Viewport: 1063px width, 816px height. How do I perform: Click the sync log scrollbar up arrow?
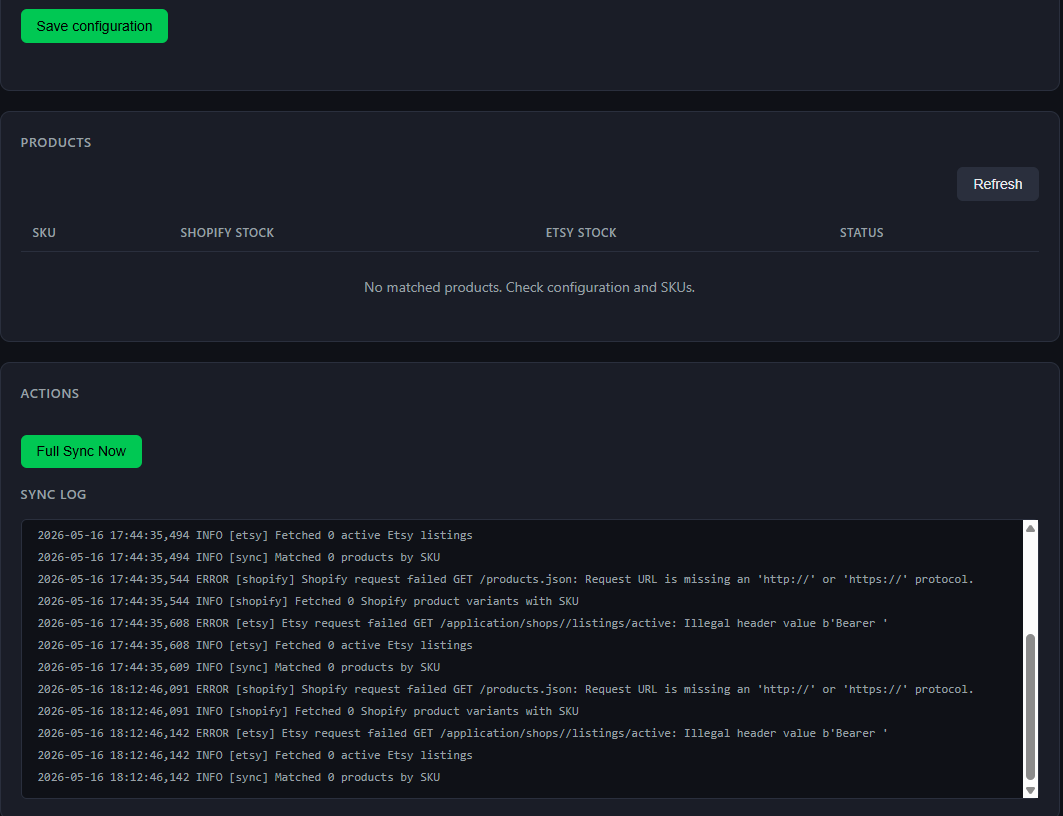tap(1030, 529)
